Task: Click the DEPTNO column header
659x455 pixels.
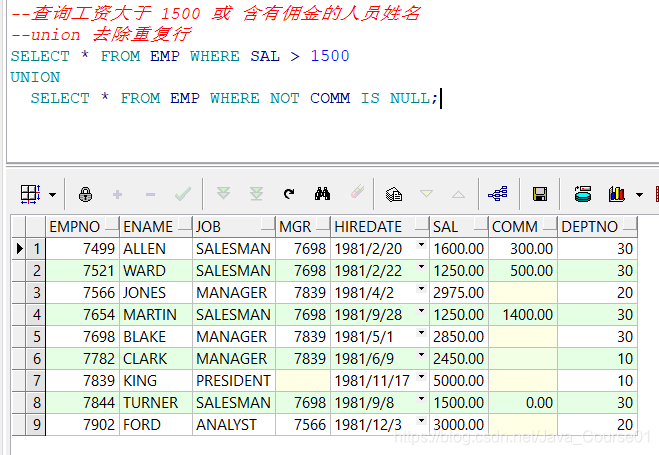Action: click(597, 227)
